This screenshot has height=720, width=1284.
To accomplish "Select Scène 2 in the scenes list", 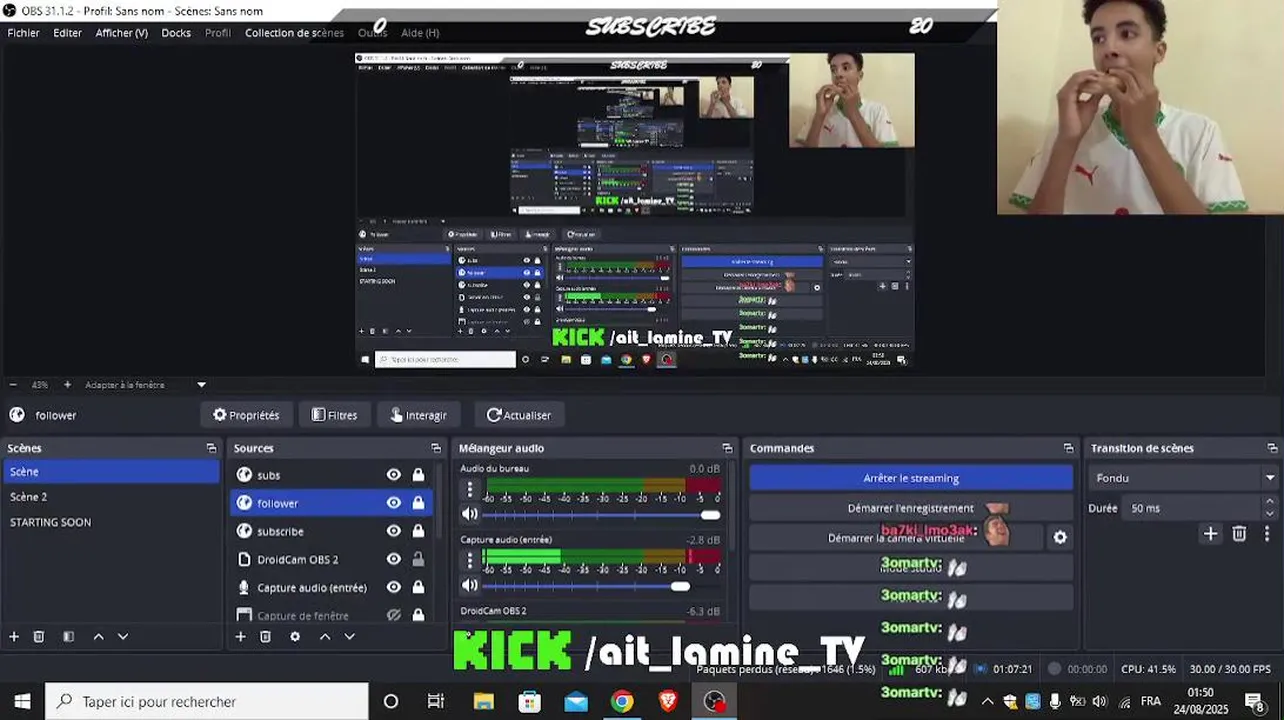I will tap(110, 497).
